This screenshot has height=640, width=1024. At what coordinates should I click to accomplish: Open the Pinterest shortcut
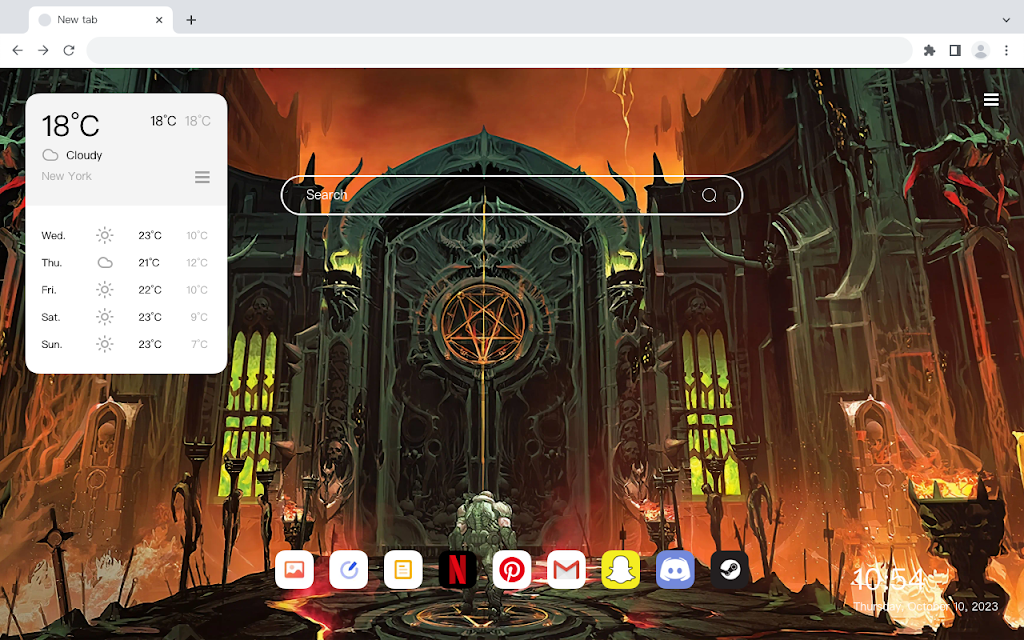(511, 569)
